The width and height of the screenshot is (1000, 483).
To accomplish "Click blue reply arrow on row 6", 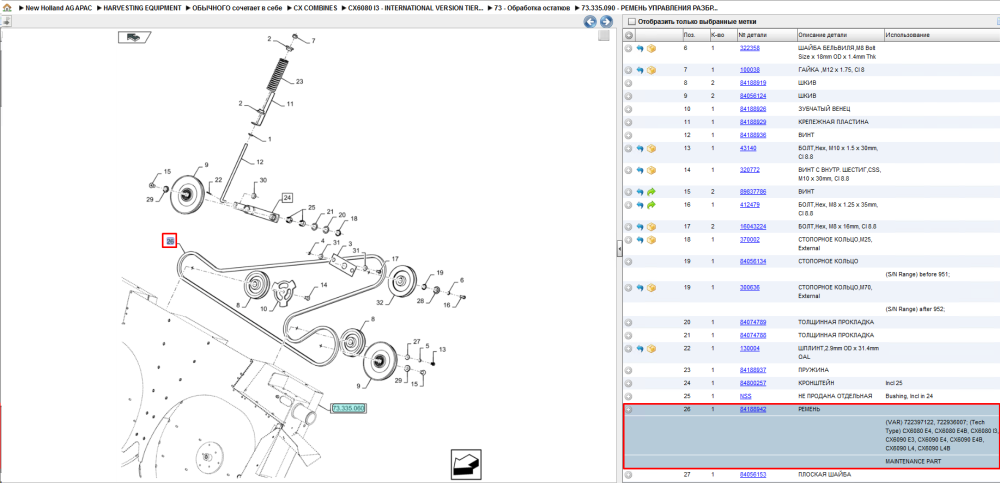I will (x=640, y=48).
